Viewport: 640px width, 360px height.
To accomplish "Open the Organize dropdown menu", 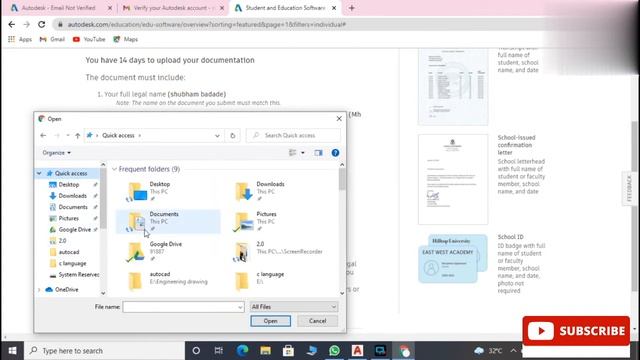I will pos(56,153).
